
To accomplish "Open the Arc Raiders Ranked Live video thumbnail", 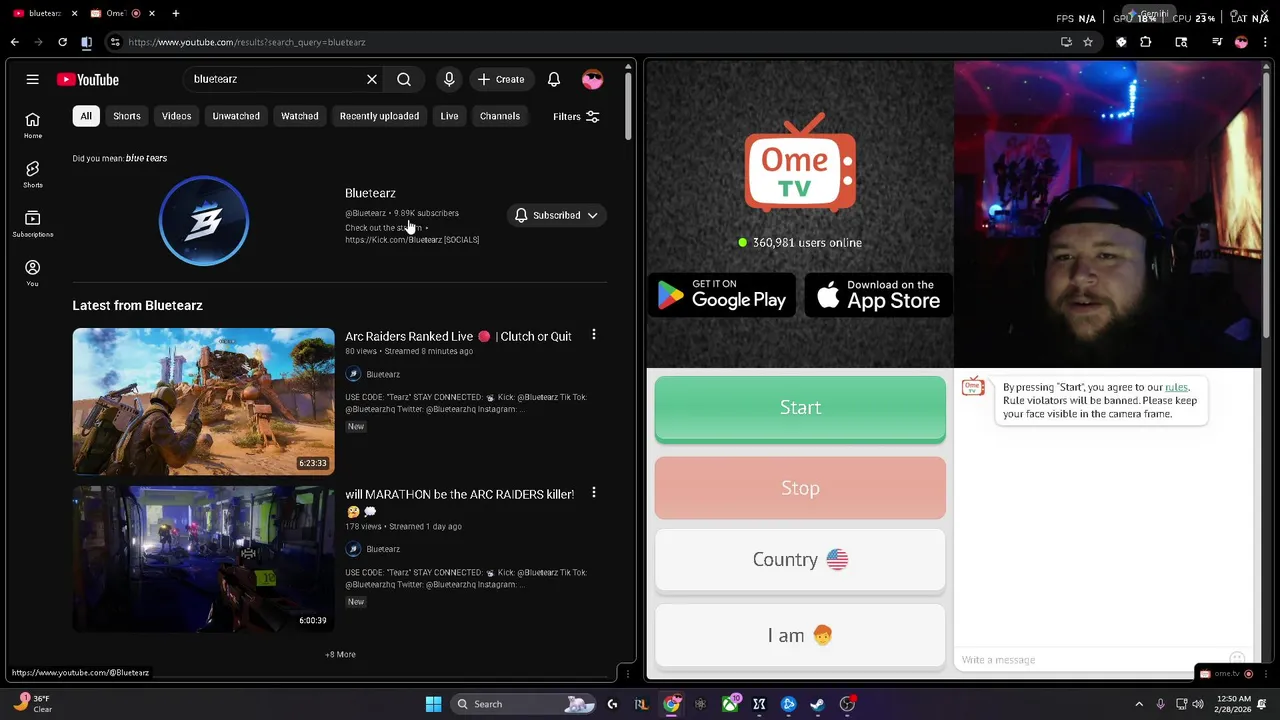I will 203,401.
